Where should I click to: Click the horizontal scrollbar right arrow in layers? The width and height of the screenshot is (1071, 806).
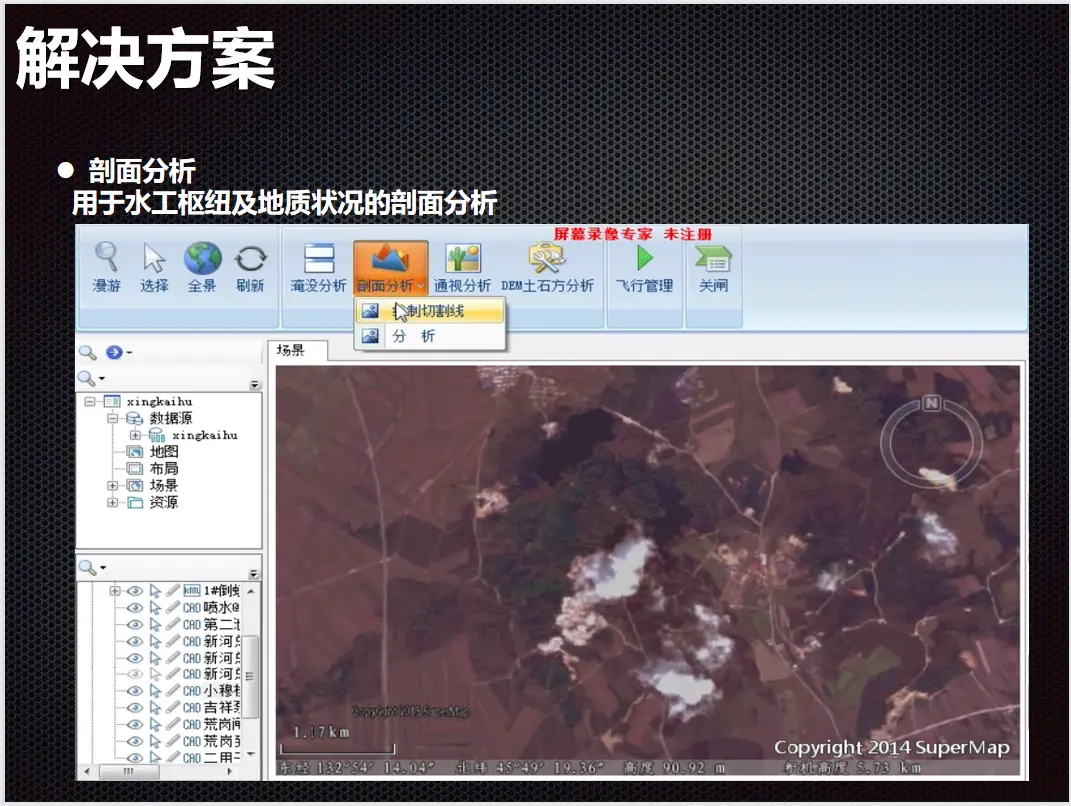tap(230, 771)
